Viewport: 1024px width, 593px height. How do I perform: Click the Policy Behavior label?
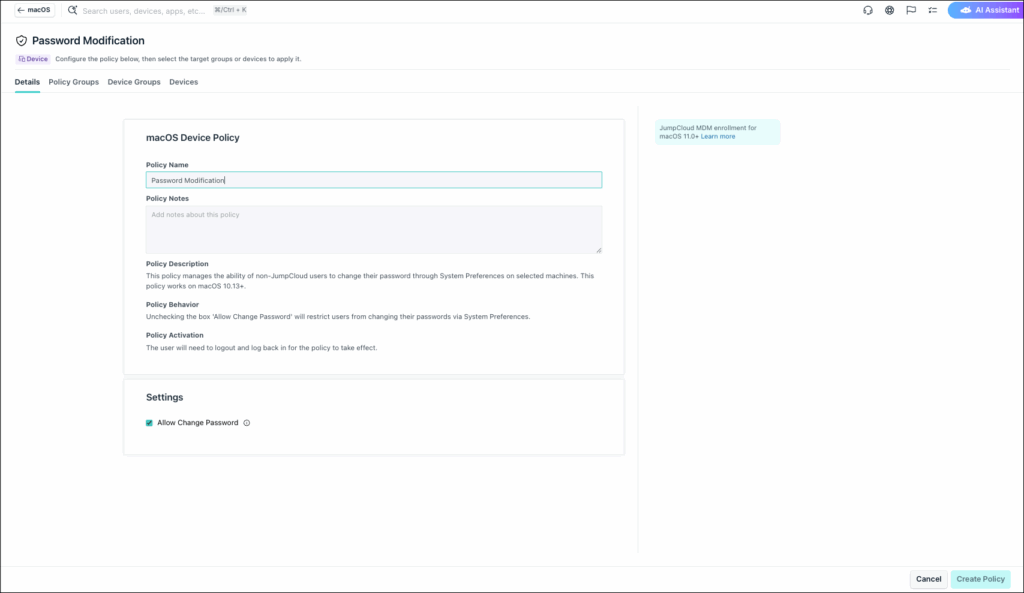tap(172, 304)
